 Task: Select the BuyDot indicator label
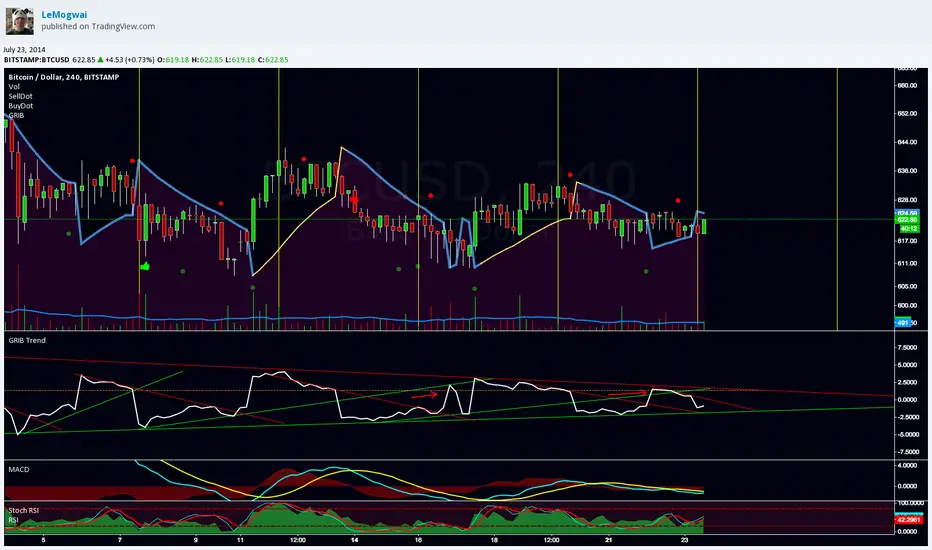coord(20,106)
